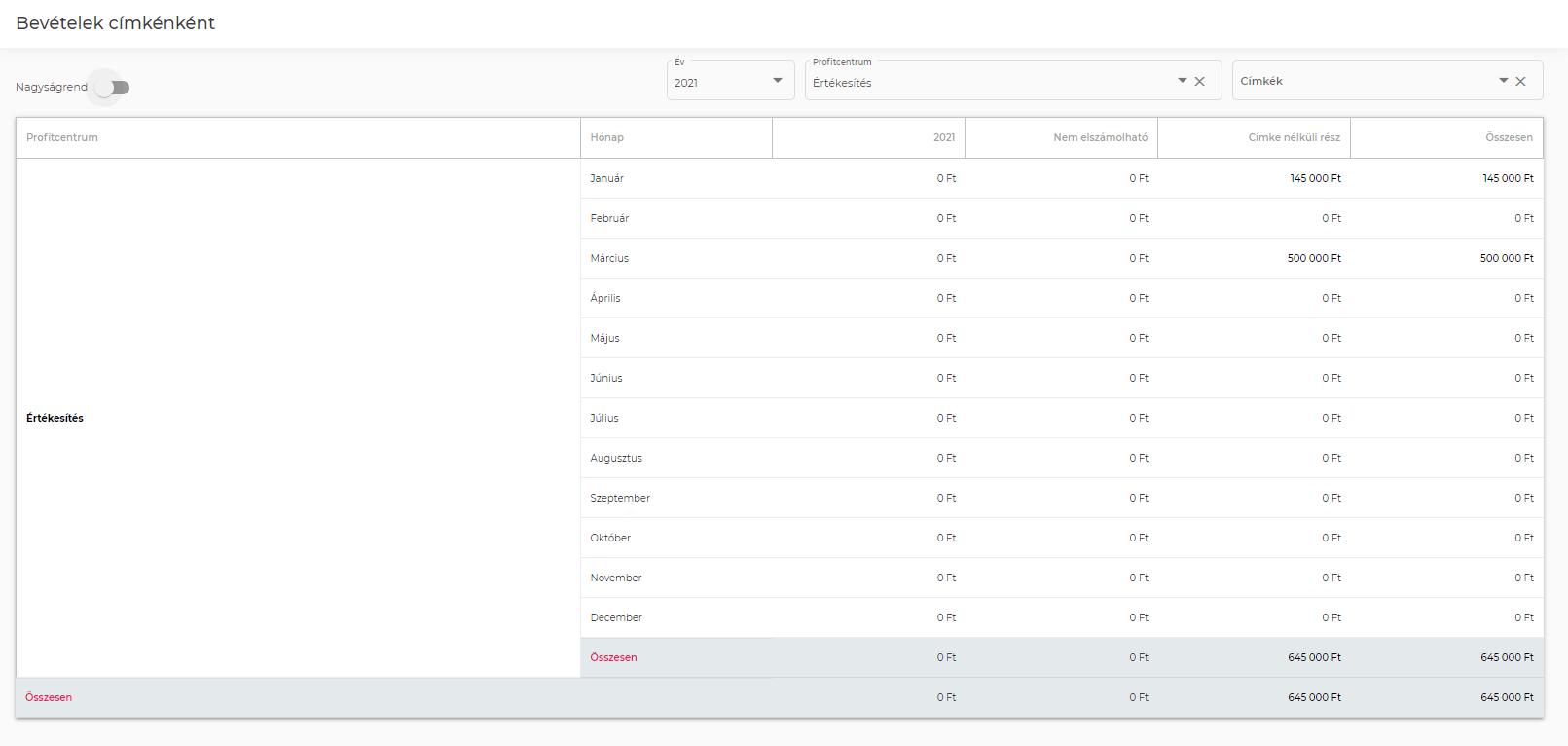
Task: Open the Év year dropdown
Action: (x=730, y=80)
